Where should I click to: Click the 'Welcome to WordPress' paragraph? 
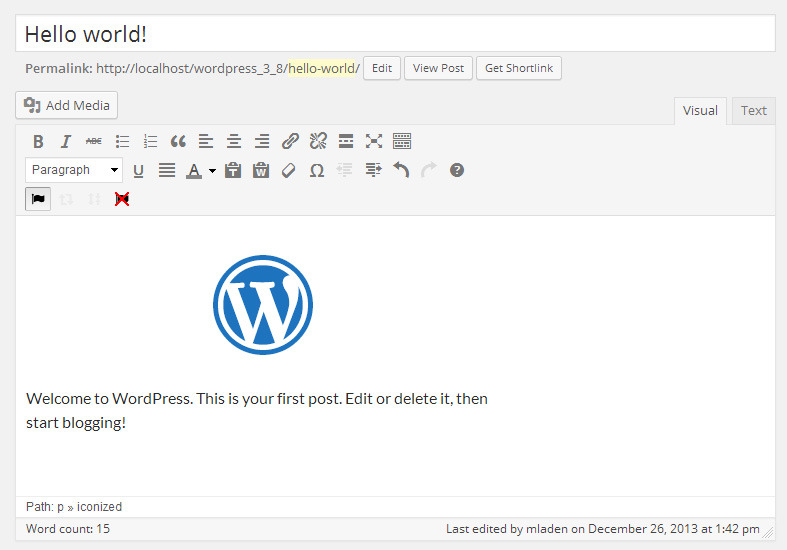pyautogui.click(x=256, y=410)
